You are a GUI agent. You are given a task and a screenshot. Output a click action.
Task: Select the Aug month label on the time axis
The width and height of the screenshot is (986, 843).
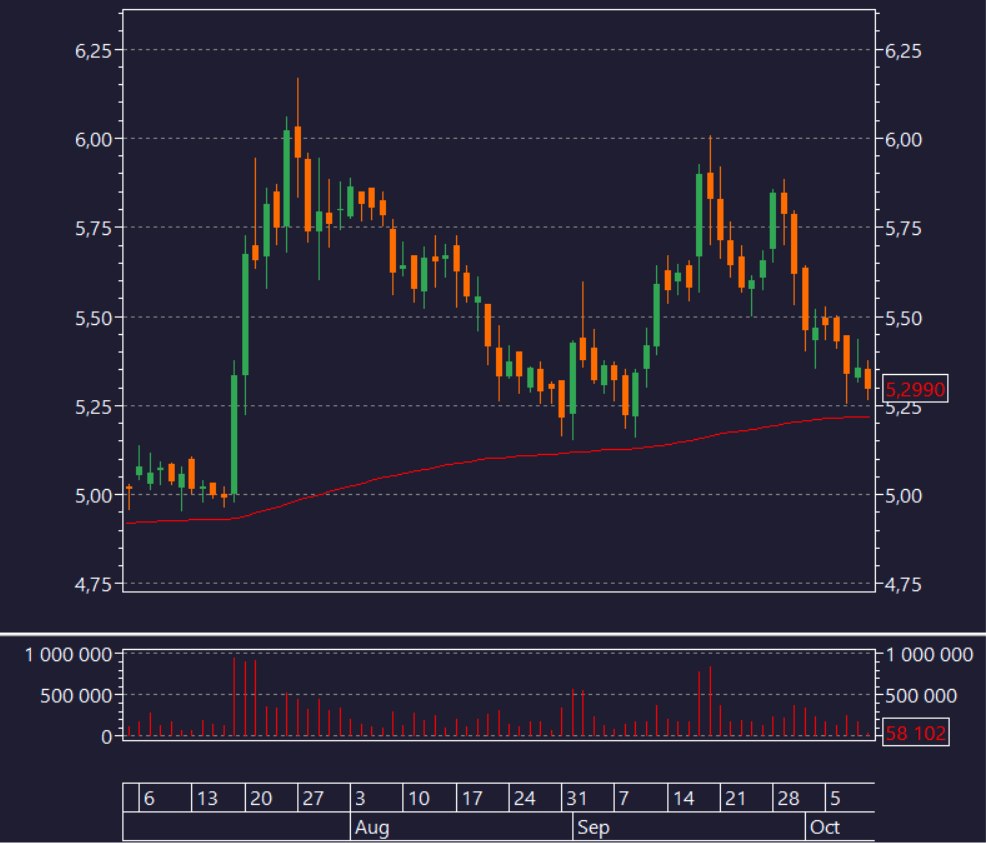[x=372, y=827]
